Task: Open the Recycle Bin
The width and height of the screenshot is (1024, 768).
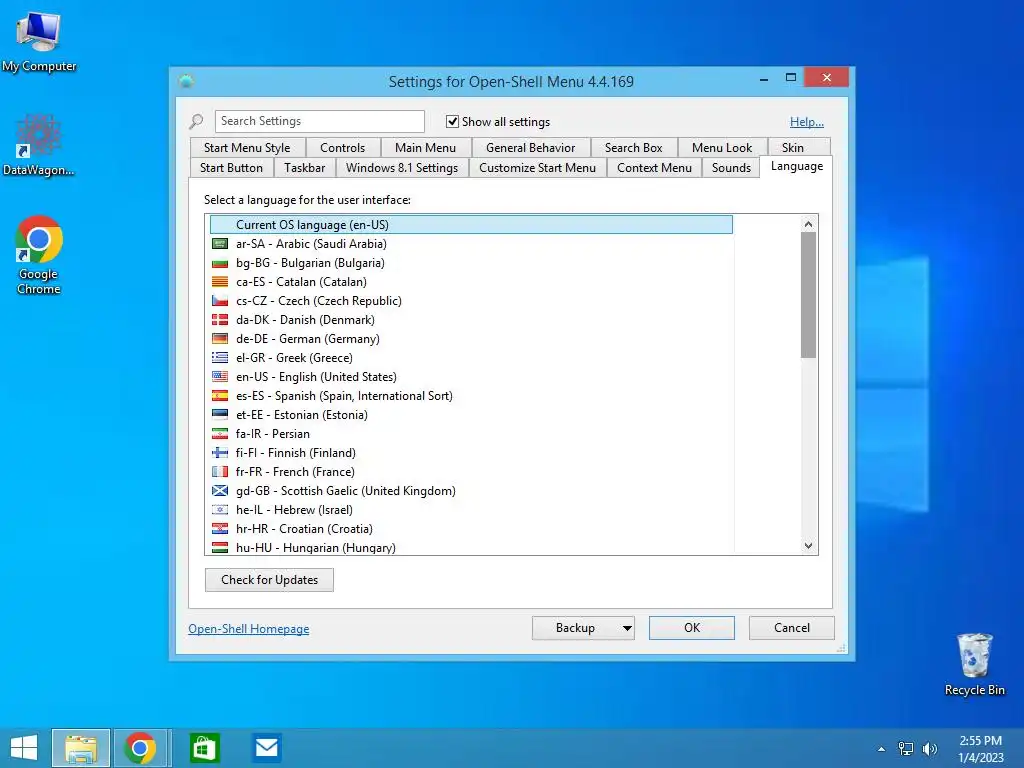Action: 974,664
